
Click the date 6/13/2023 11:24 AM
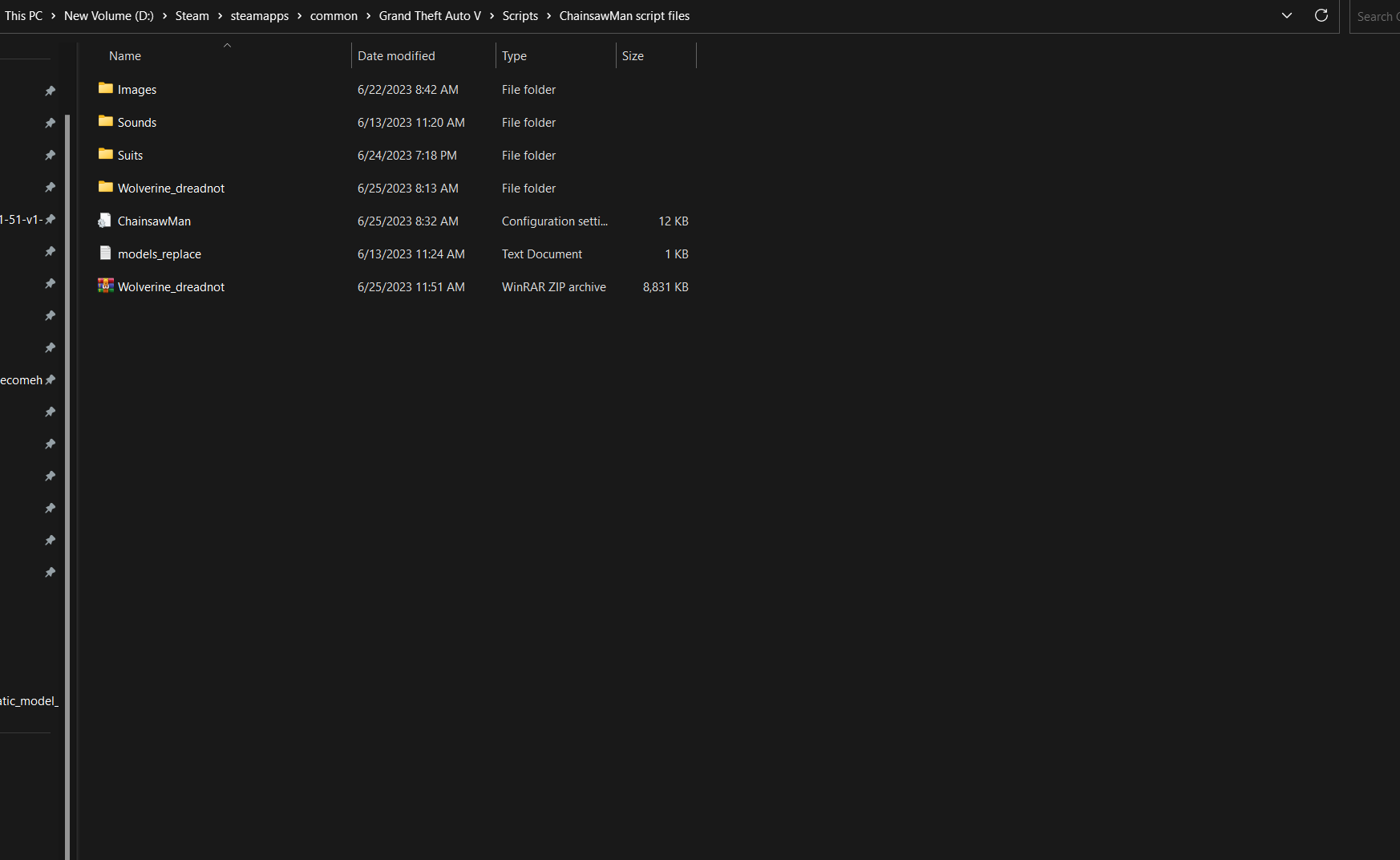click(411, 254)
